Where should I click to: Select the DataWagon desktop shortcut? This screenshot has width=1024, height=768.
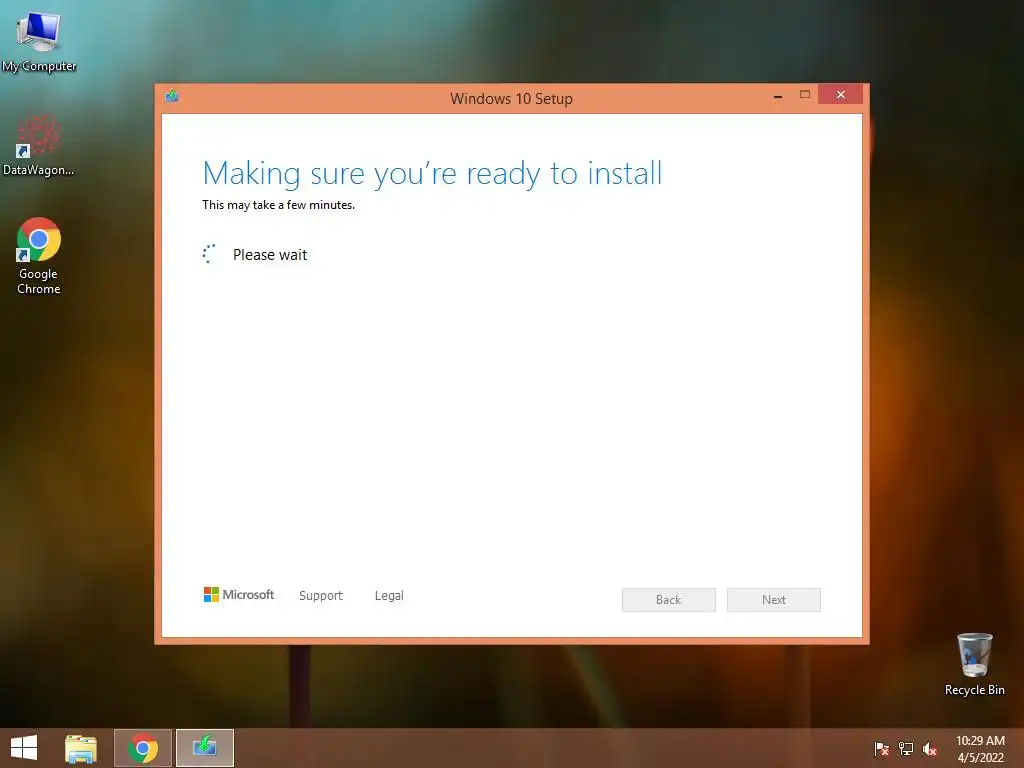point(39,145)
